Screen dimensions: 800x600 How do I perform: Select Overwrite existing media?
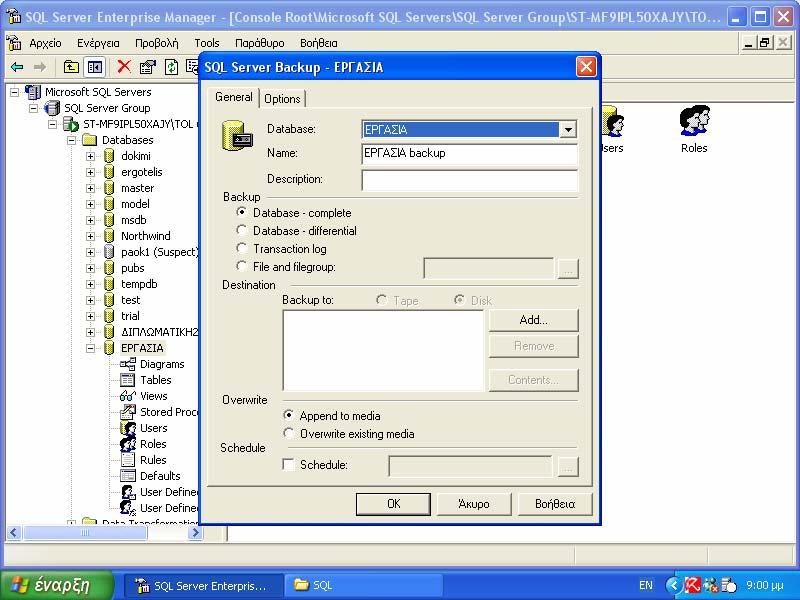[289, 433]
